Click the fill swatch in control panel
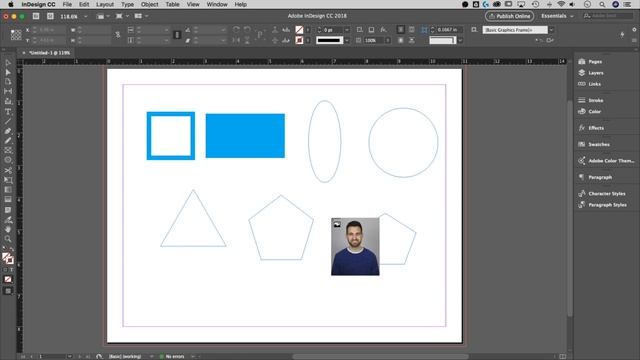 [x=299, y=30]
